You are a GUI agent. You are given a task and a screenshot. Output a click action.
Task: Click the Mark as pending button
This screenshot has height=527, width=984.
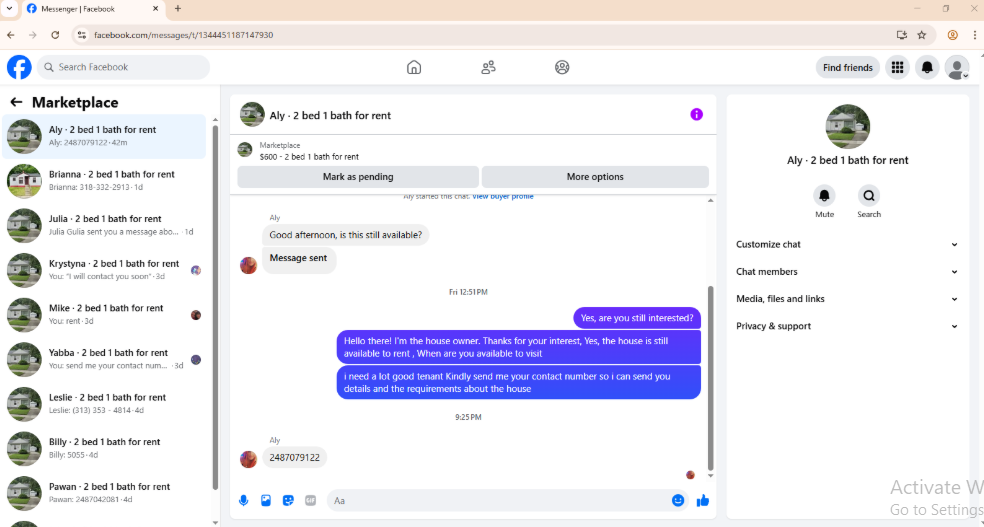point(358,177)
